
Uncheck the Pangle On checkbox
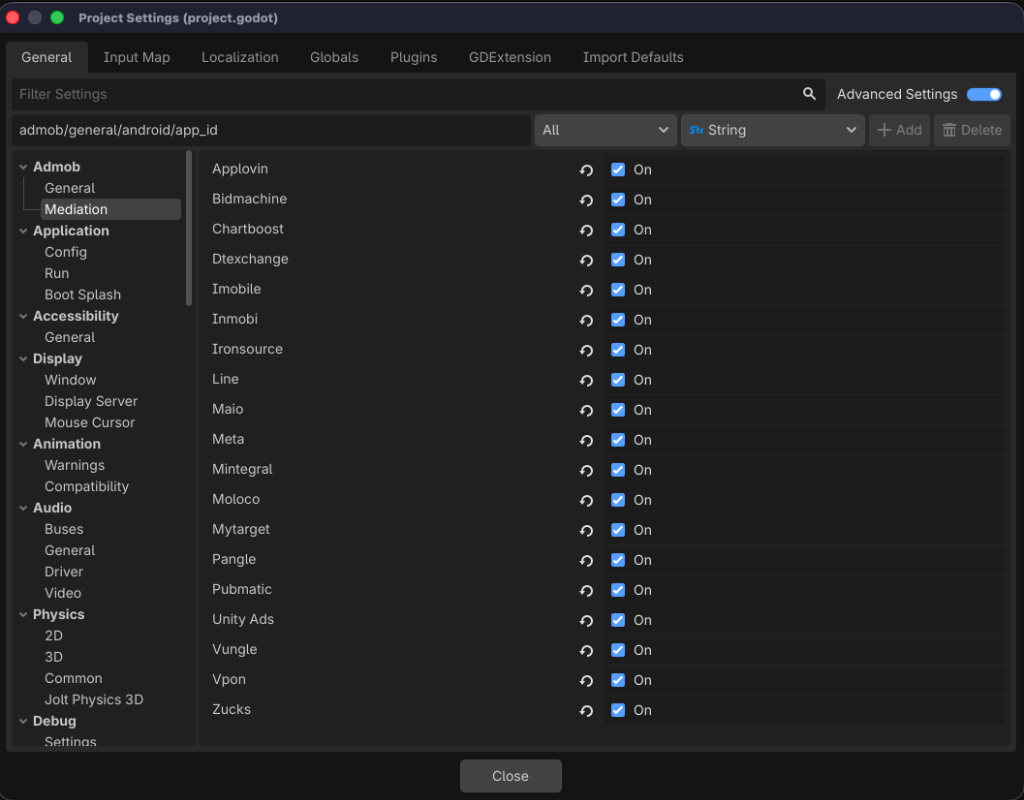click(618, 560)
